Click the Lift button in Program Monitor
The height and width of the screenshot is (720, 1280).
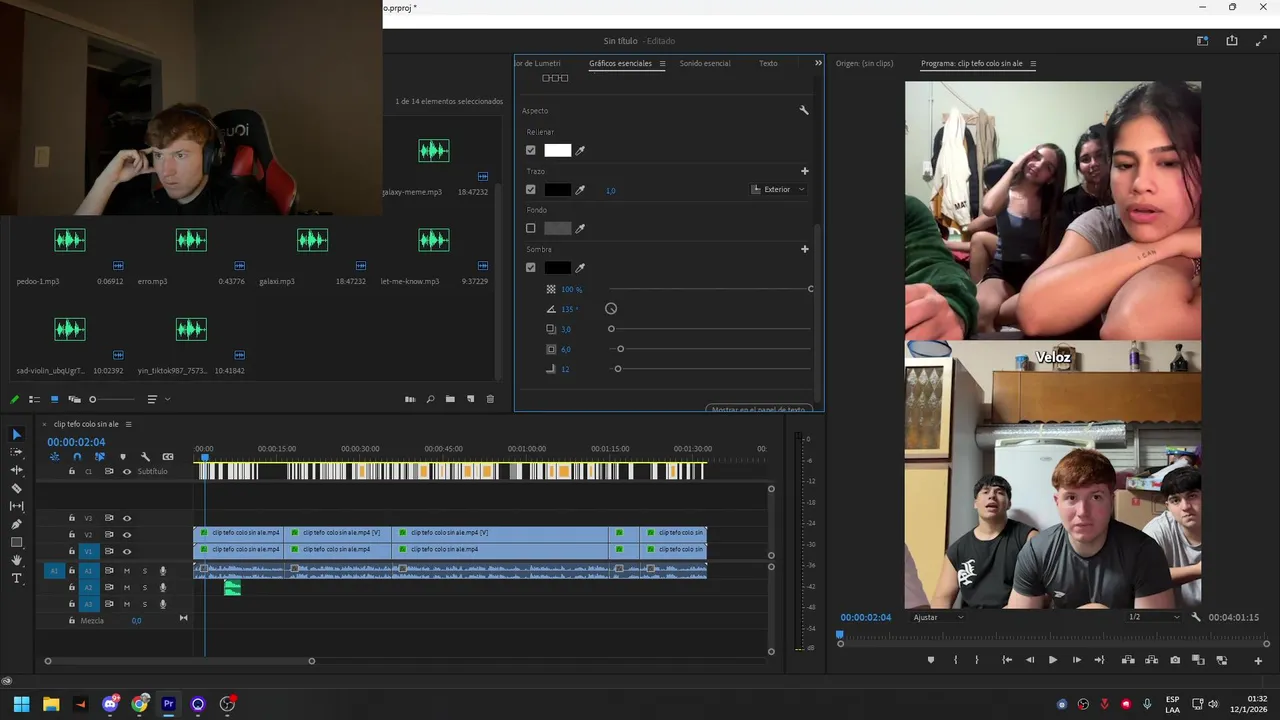1128,660
